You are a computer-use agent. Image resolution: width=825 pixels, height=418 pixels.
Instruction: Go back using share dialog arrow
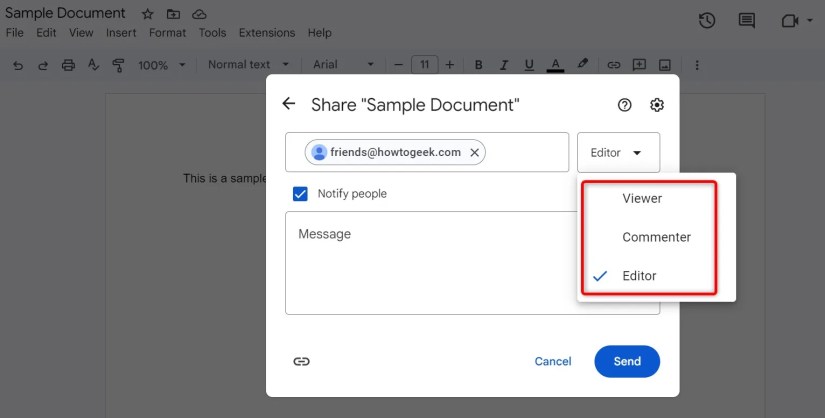(289, 104)
